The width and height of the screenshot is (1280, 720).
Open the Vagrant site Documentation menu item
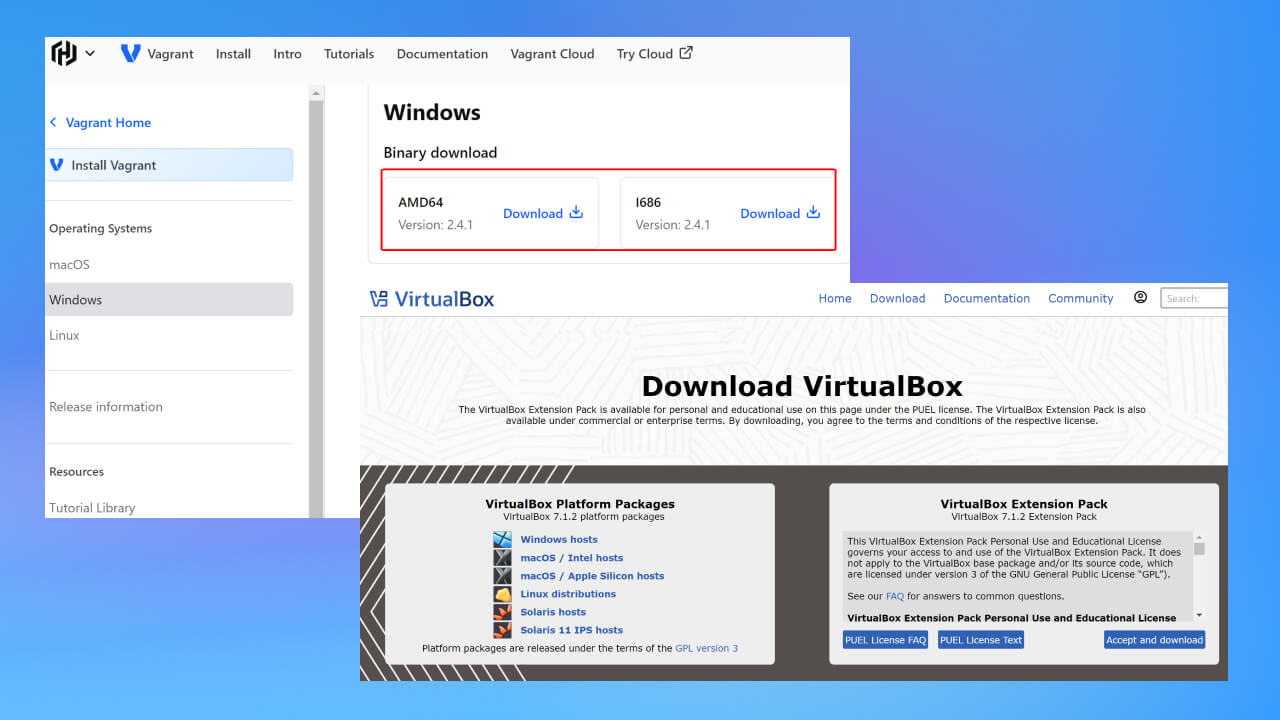click(x=442, y=54)
